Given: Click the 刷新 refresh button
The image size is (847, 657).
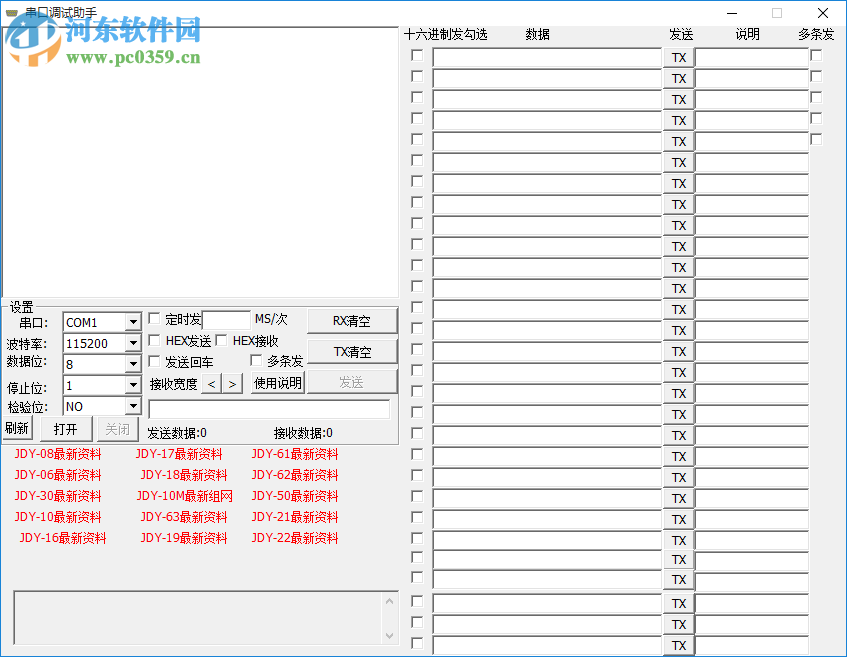Looking at the screenshot, I should [16, 428].
